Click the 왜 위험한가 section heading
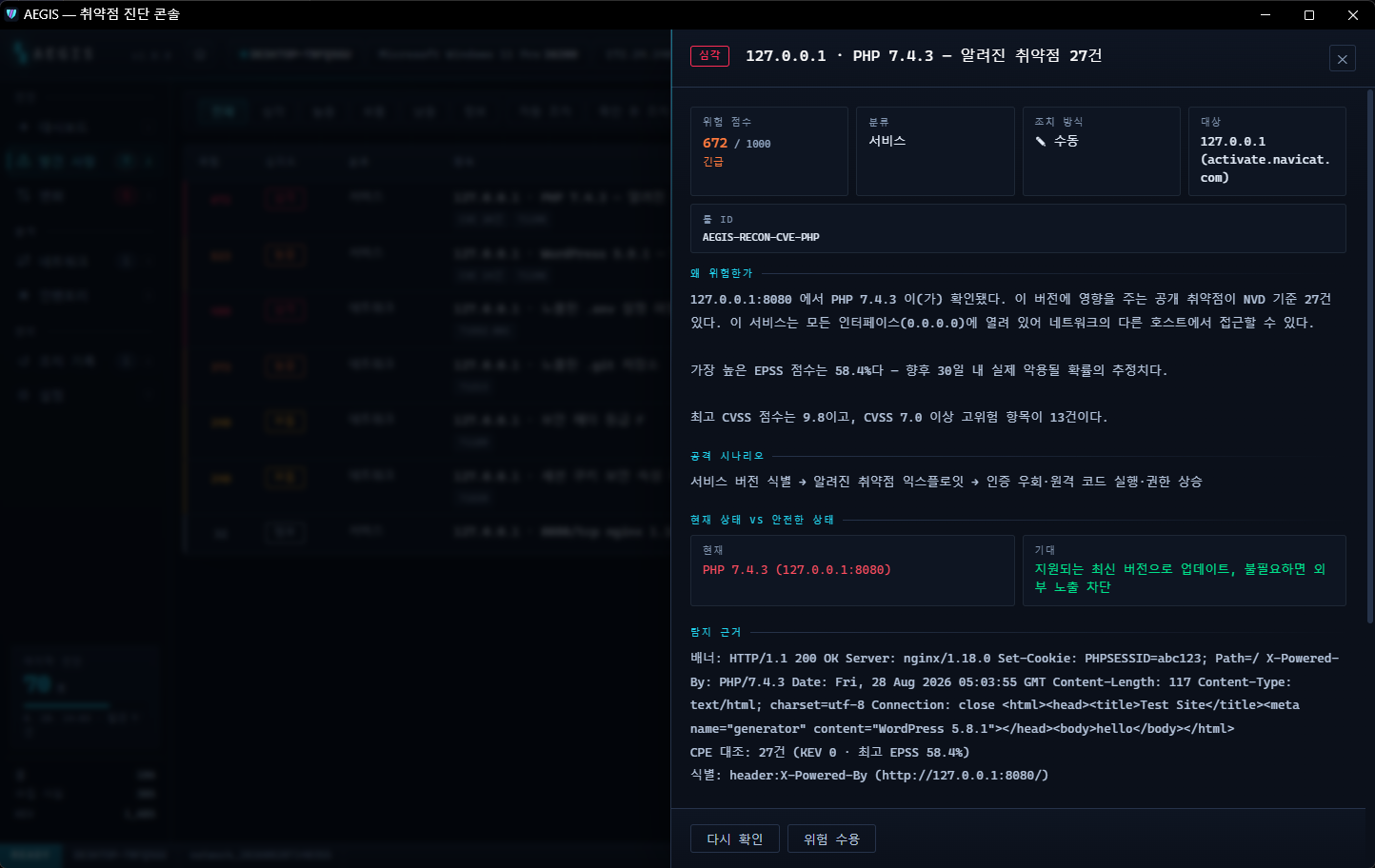This screenshot has width=1375, height=868. click(721, 273)
